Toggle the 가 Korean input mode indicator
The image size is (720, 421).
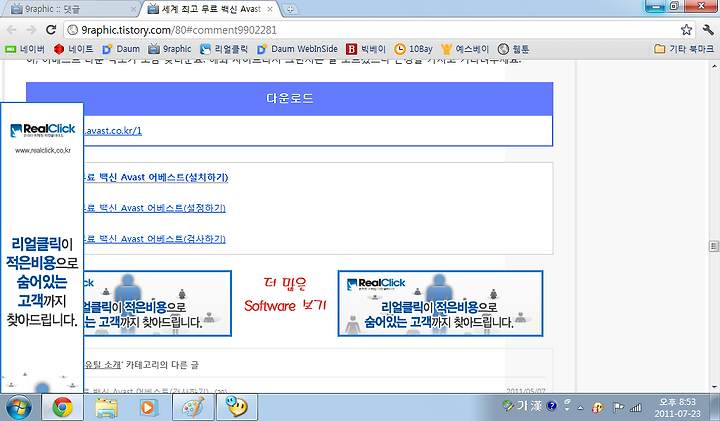(x=523, y=406)
